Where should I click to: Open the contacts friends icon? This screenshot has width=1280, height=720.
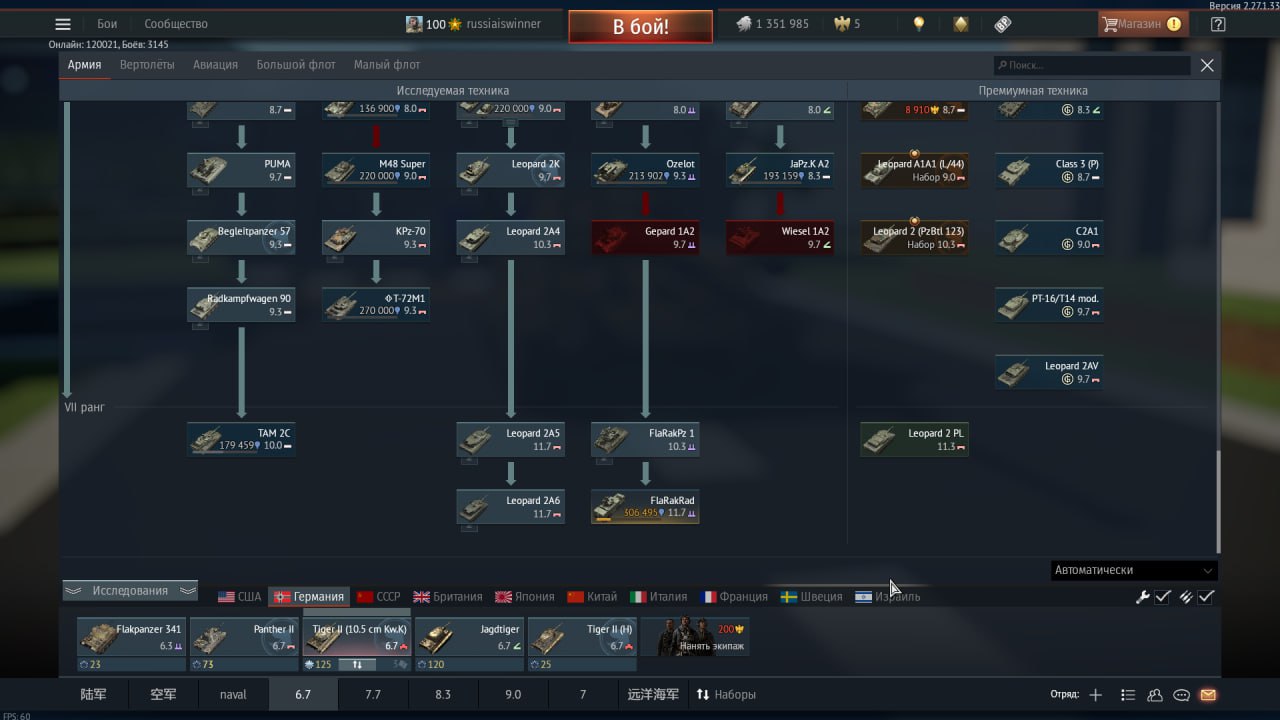[x=1155, y=695]
